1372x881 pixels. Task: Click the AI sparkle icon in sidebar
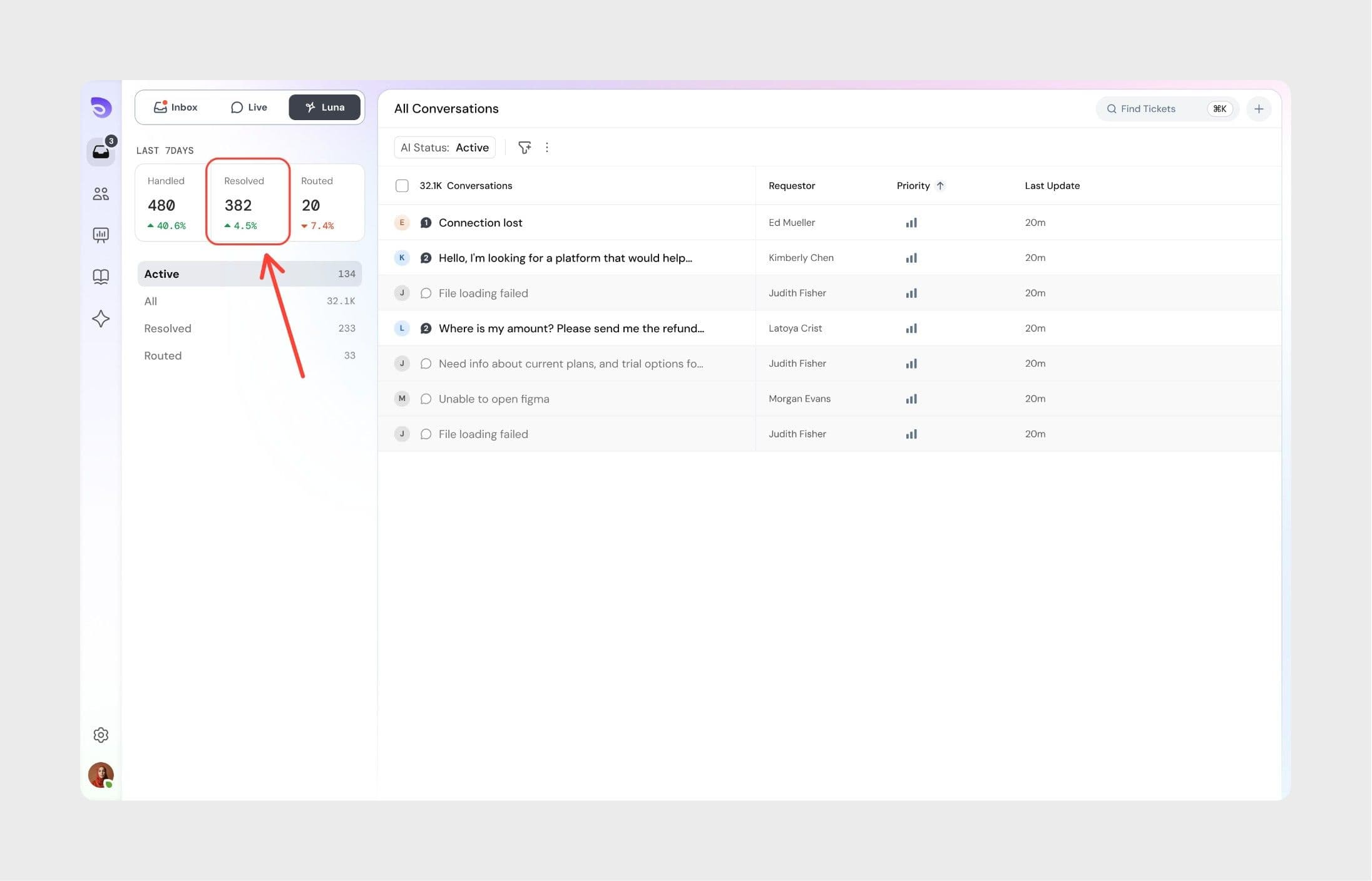pyautogui.click(x=101, y=319)
